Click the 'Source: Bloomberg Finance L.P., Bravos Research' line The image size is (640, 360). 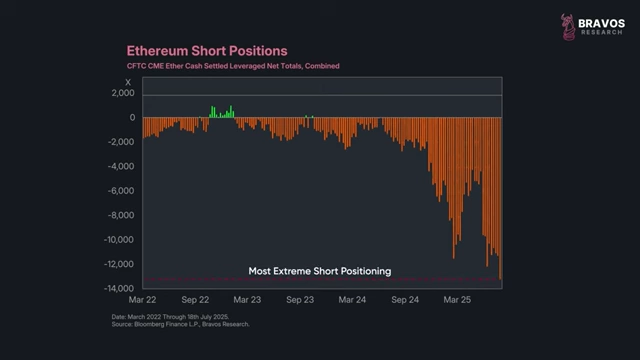click(x=180, y=324)
